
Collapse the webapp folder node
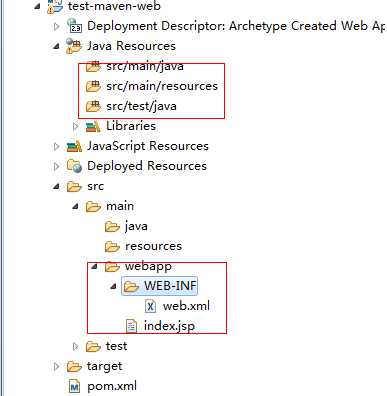point(94,266)
